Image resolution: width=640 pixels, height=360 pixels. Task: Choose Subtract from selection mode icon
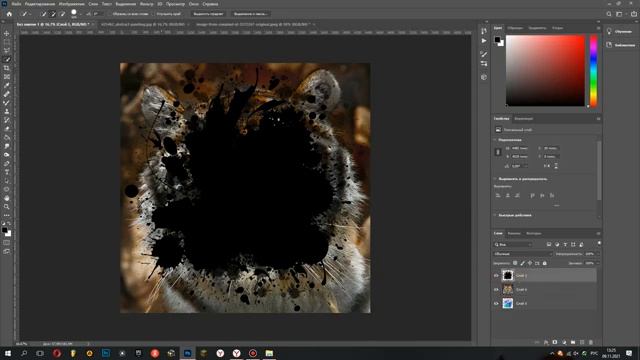coord(62,14)
